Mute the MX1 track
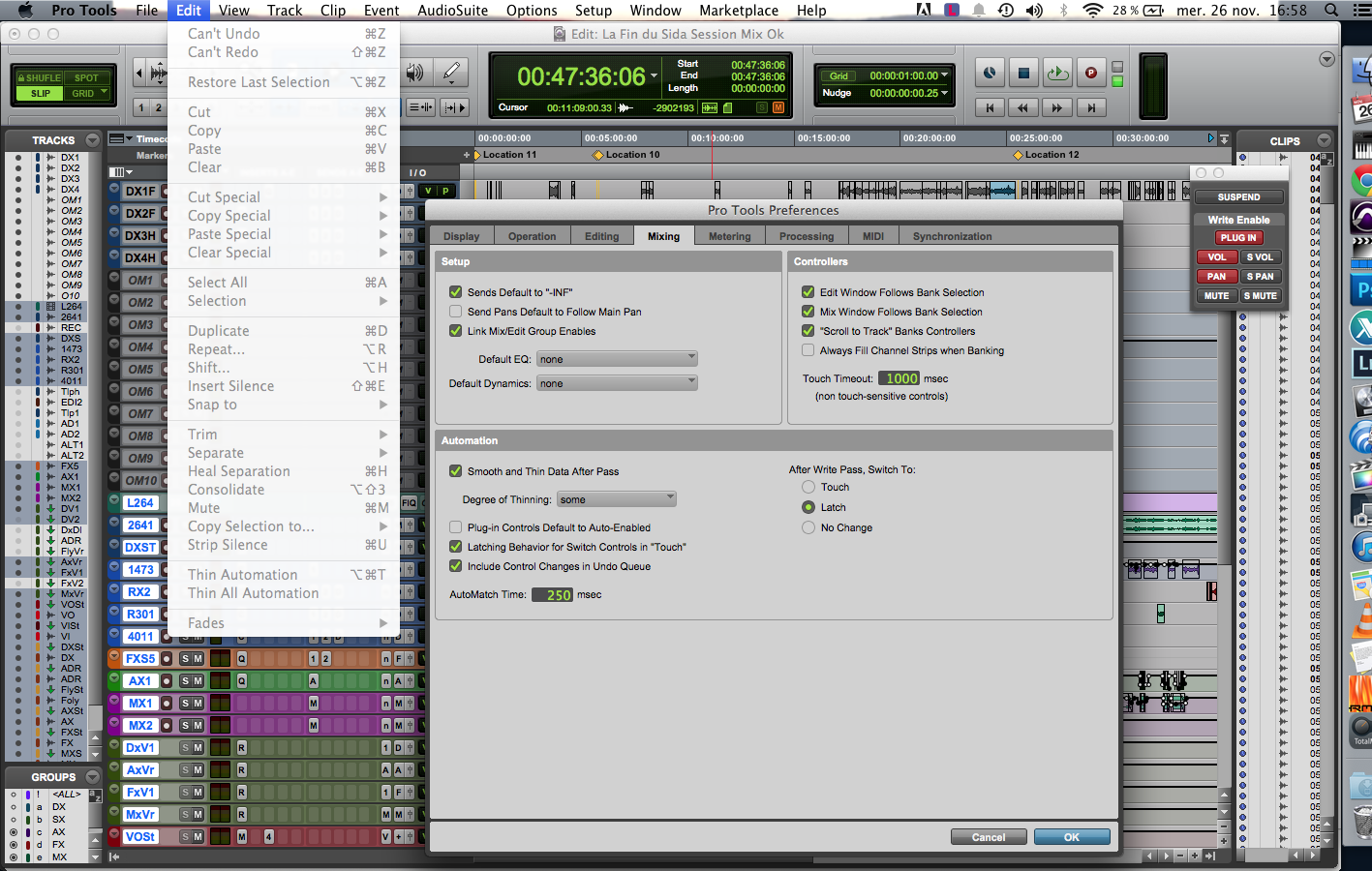This screenshot has width=1372, height=871. click(x=198, y=704)
